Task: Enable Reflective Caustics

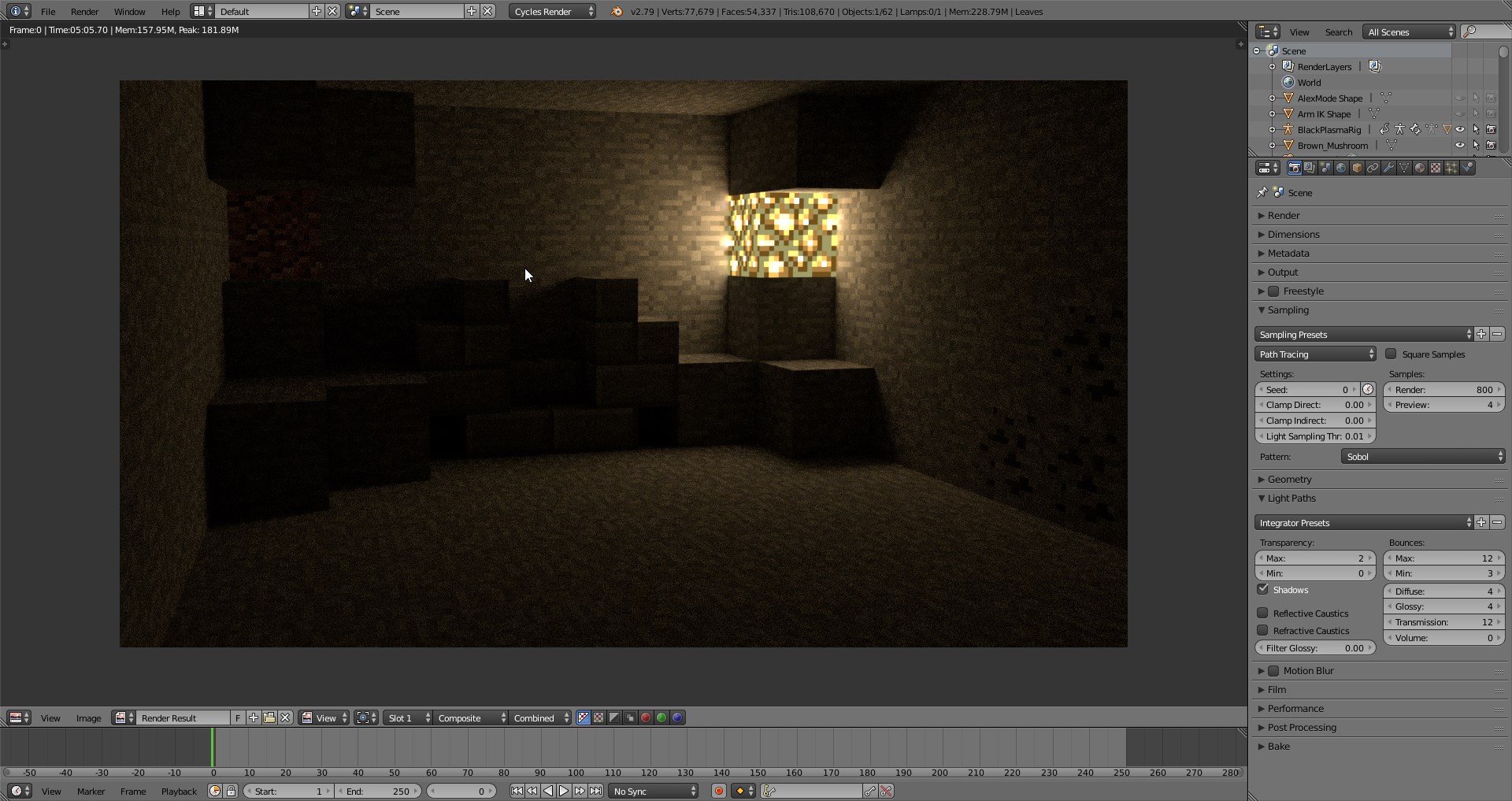Action: coord(1263,613)
